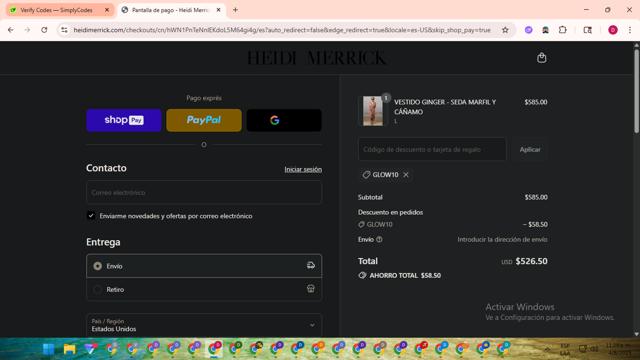View site information icon in address bar
The image size is (640, 360).
click(x=64, y=30)
